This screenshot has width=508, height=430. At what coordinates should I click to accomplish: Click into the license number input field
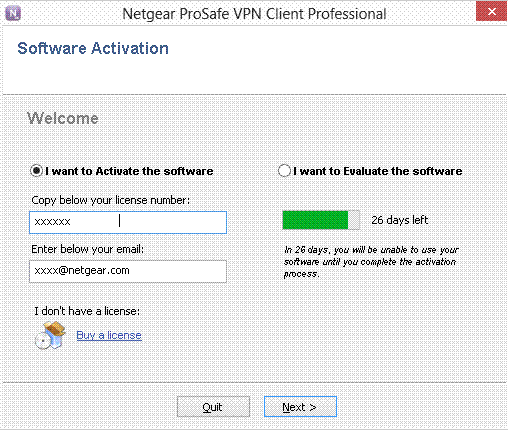coord(128,222)
